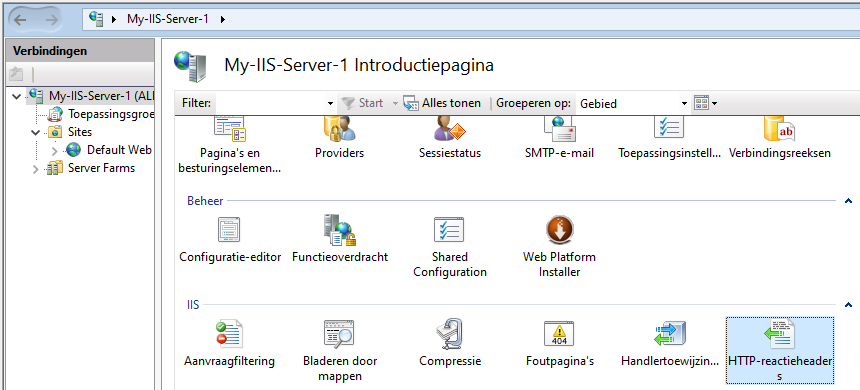The image size is (860, 390).
Task: Select the Sites tree item
Action: tap(80, 132)
